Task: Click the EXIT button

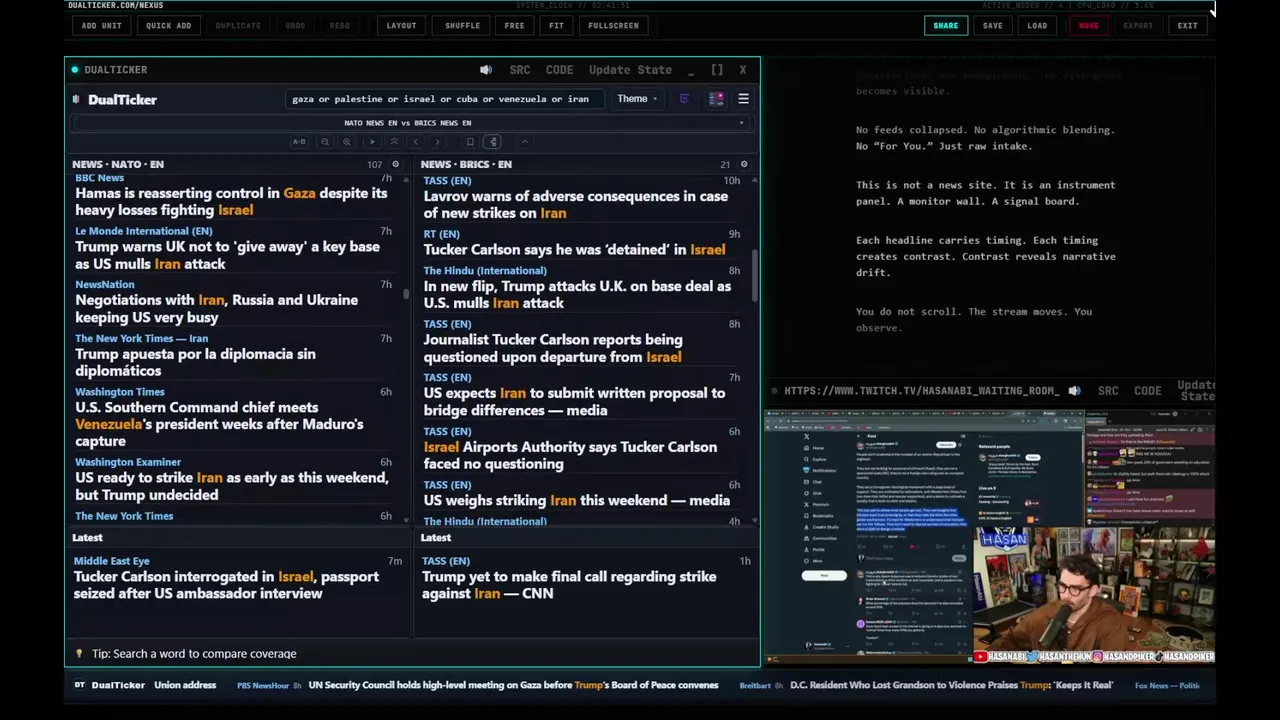Action: point(1187,25)
